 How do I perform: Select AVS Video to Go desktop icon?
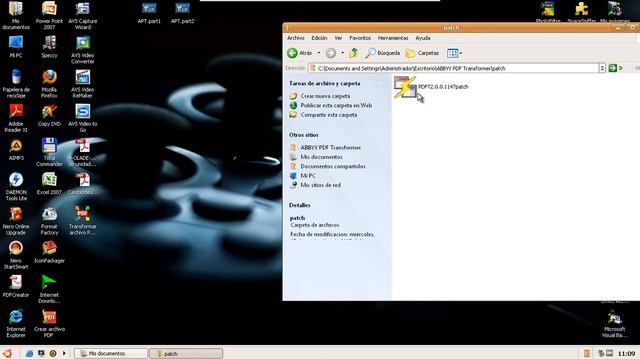(82, 118)
